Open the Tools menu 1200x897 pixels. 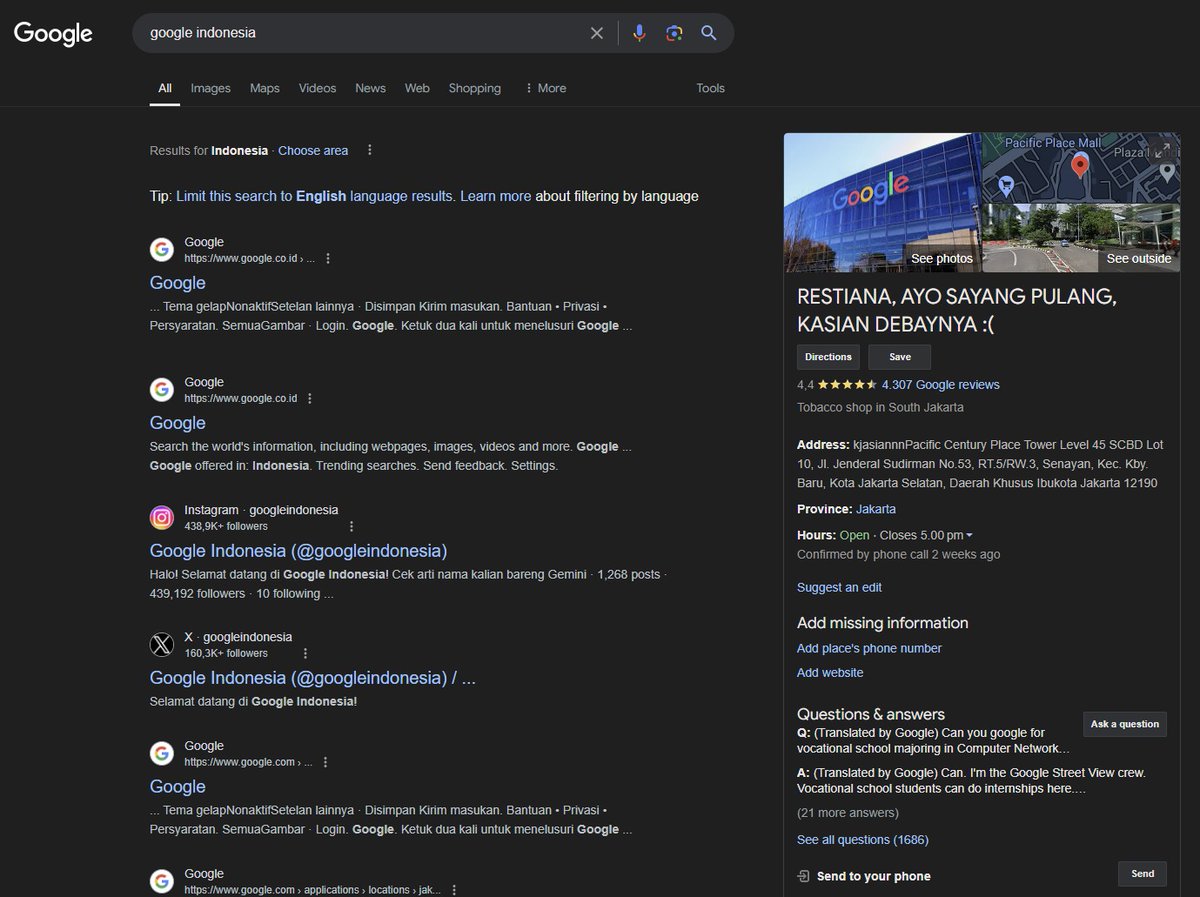pos(710,88)
